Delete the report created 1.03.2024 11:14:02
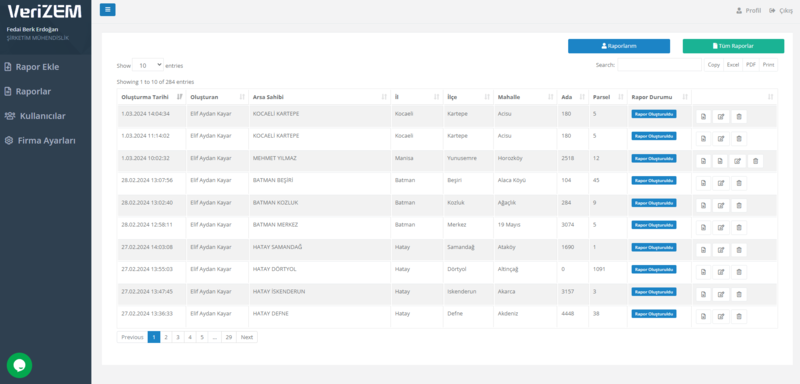Screen dimensions: 800x384 [739, 139]
